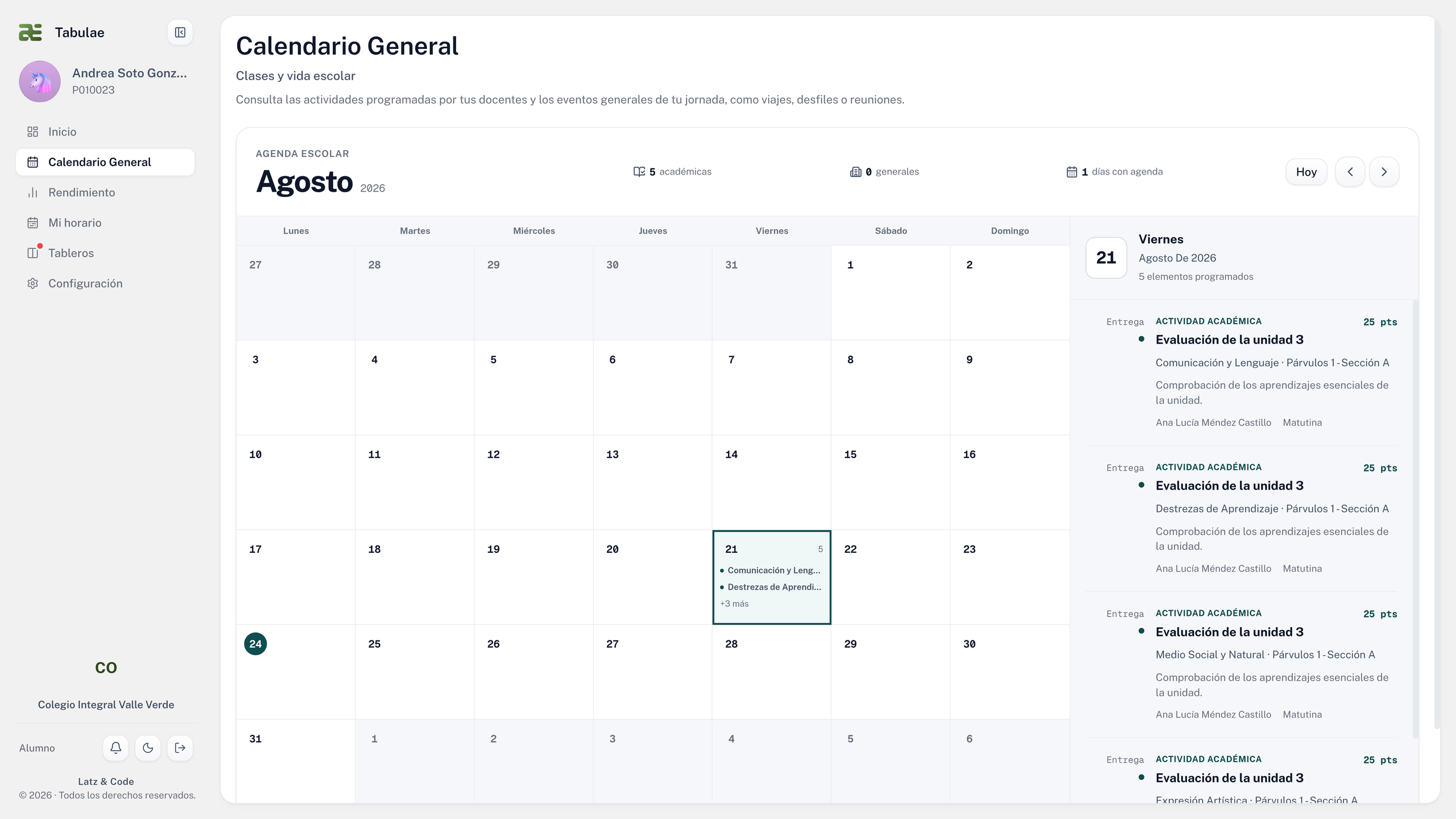
Task: Expand the +3 más events link
Action: (734, 603)
